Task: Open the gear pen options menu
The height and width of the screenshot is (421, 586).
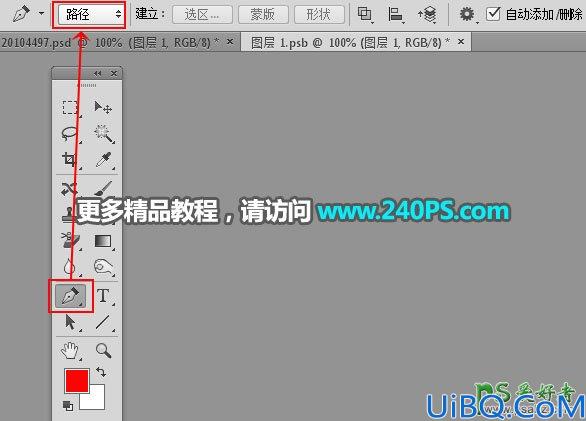Action: click(467, 15)
